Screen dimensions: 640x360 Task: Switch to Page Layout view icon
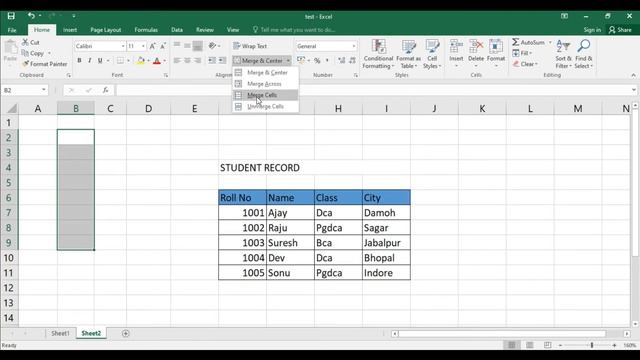pos(530,345)
